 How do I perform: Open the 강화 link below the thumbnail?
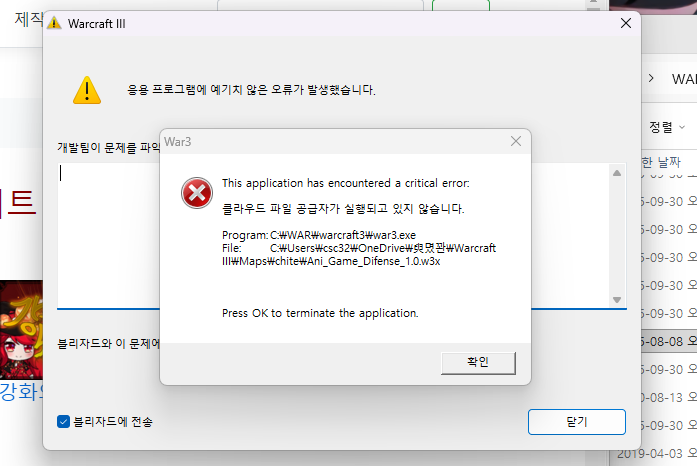[19, 389]
